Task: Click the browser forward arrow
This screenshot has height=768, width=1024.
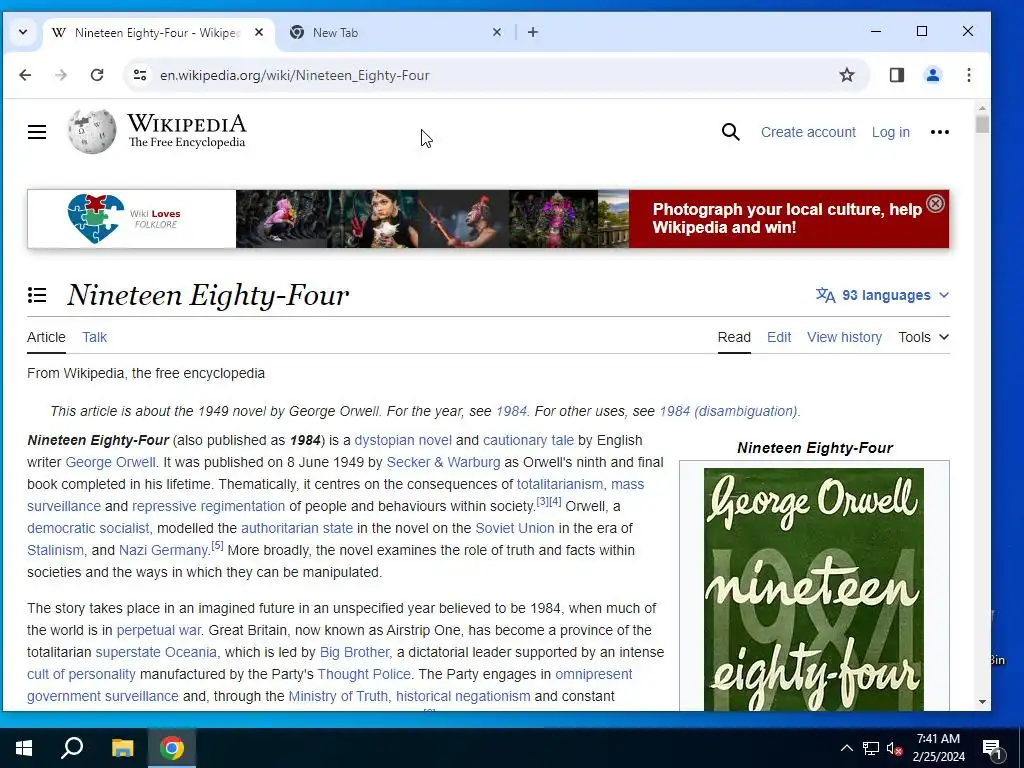Action: click(61, 75)
